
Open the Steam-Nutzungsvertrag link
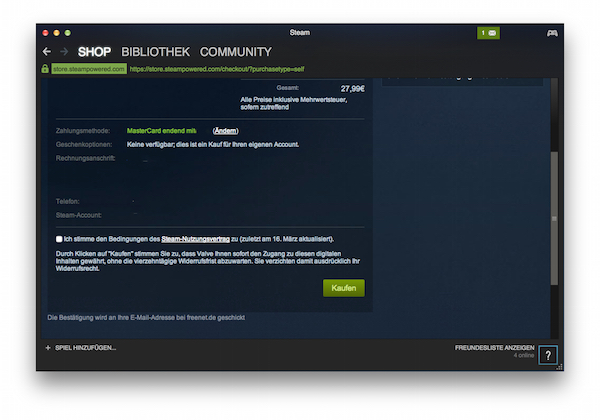pyautogui.click(x=196, y=239)
